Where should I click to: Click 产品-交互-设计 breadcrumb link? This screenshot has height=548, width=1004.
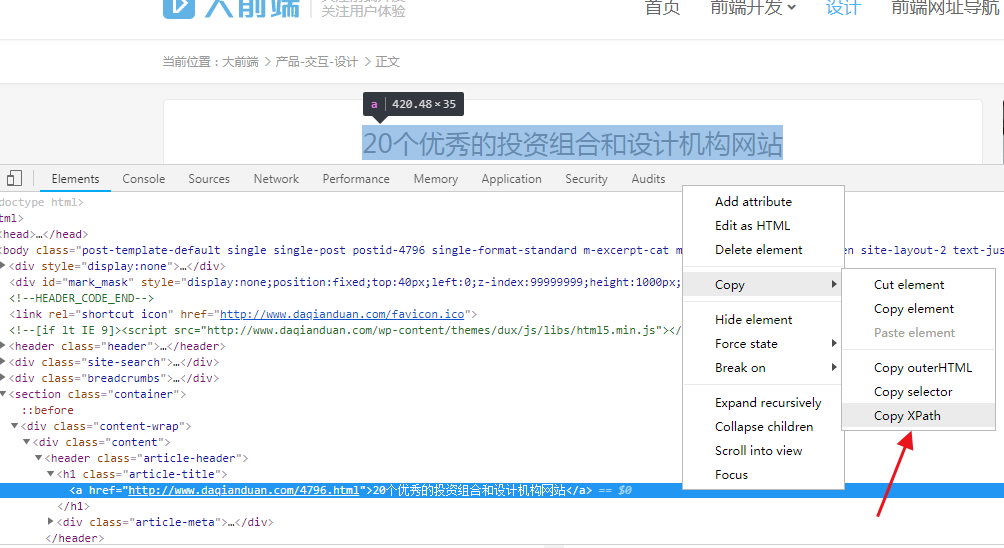click(316, 62)
